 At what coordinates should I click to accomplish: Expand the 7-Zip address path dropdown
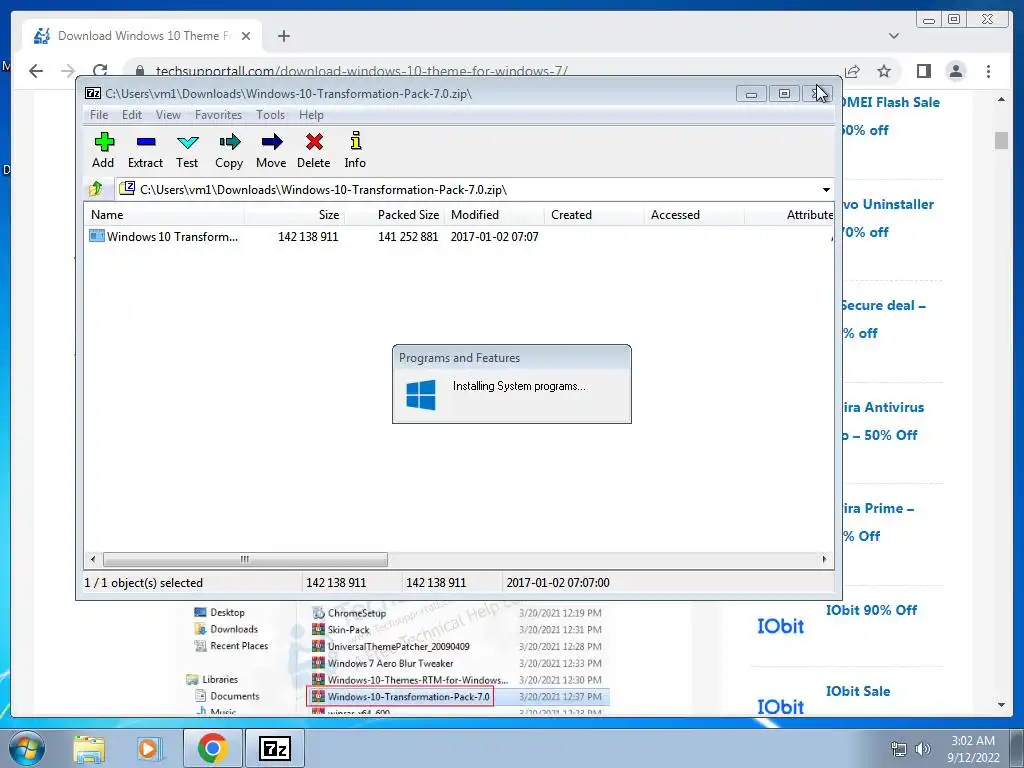coord(826,190)
